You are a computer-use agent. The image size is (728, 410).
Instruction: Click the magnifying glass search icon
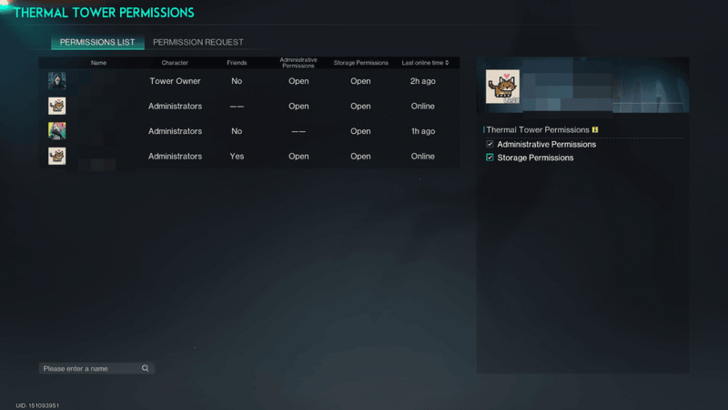pyautogui.click(x=145, y=369)
